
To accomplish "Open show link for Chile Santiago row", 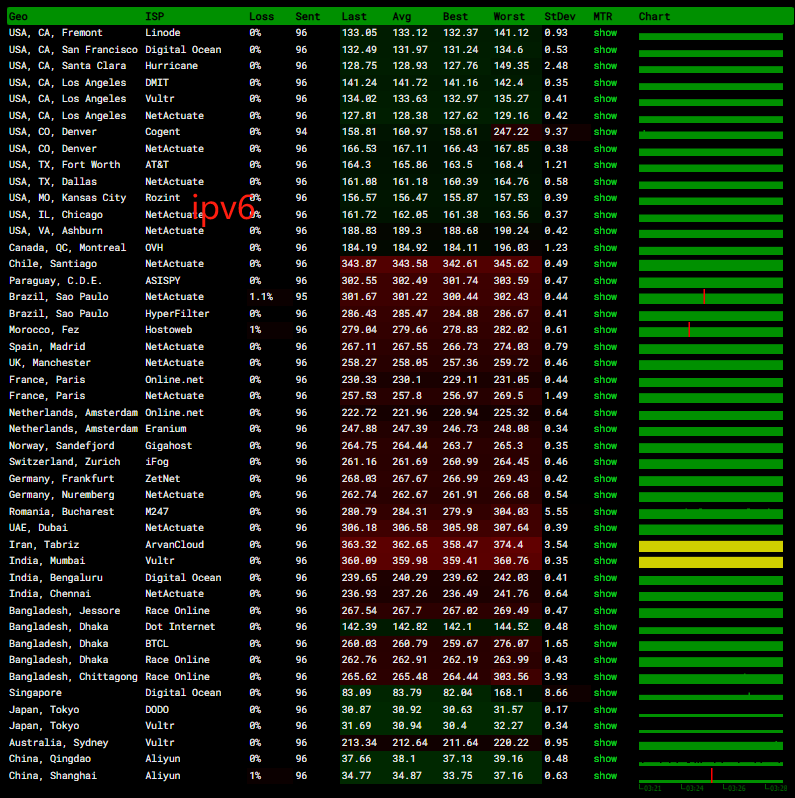I will [605, 264].
